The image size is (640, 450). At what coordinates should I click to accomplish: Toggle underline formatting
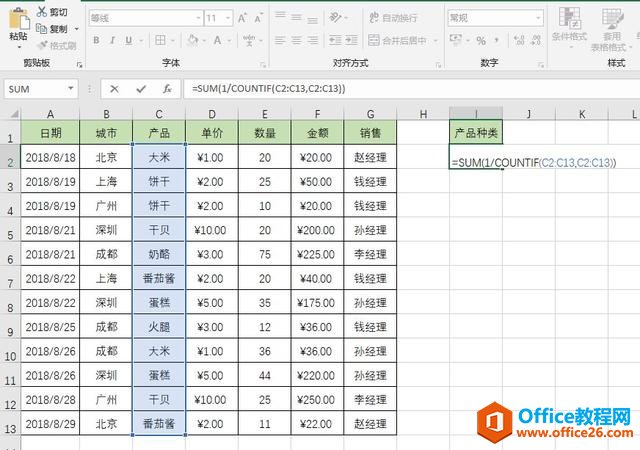(128, 41)
